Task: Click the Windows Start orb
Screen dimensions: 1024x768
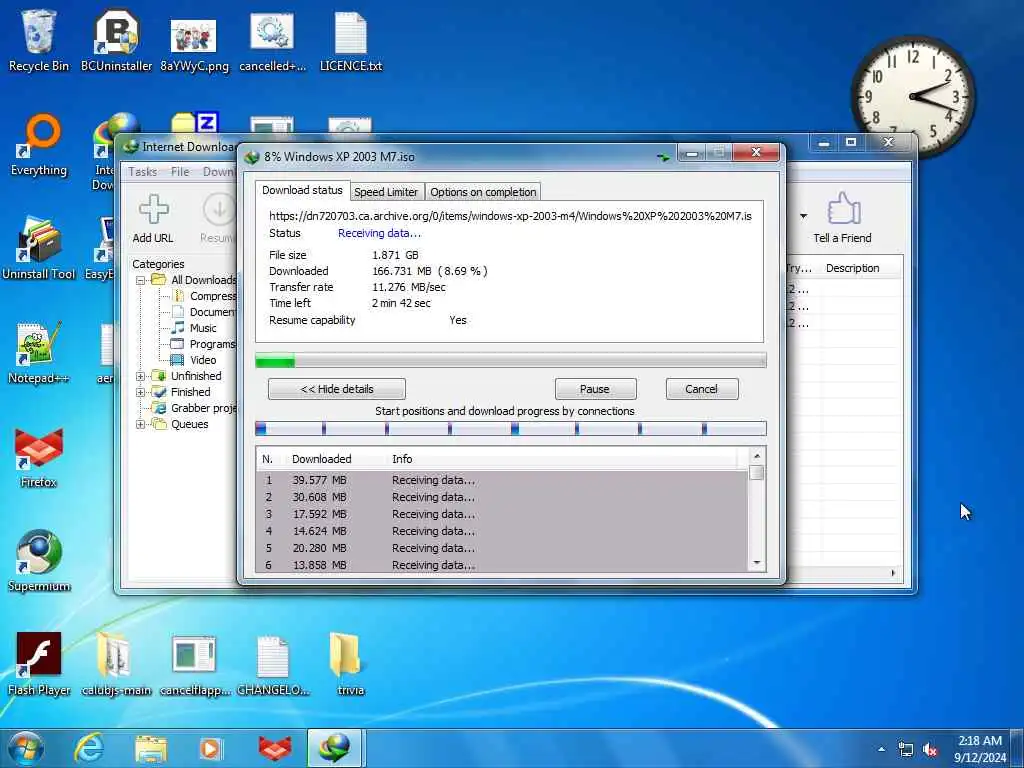Action: [26, 748]
